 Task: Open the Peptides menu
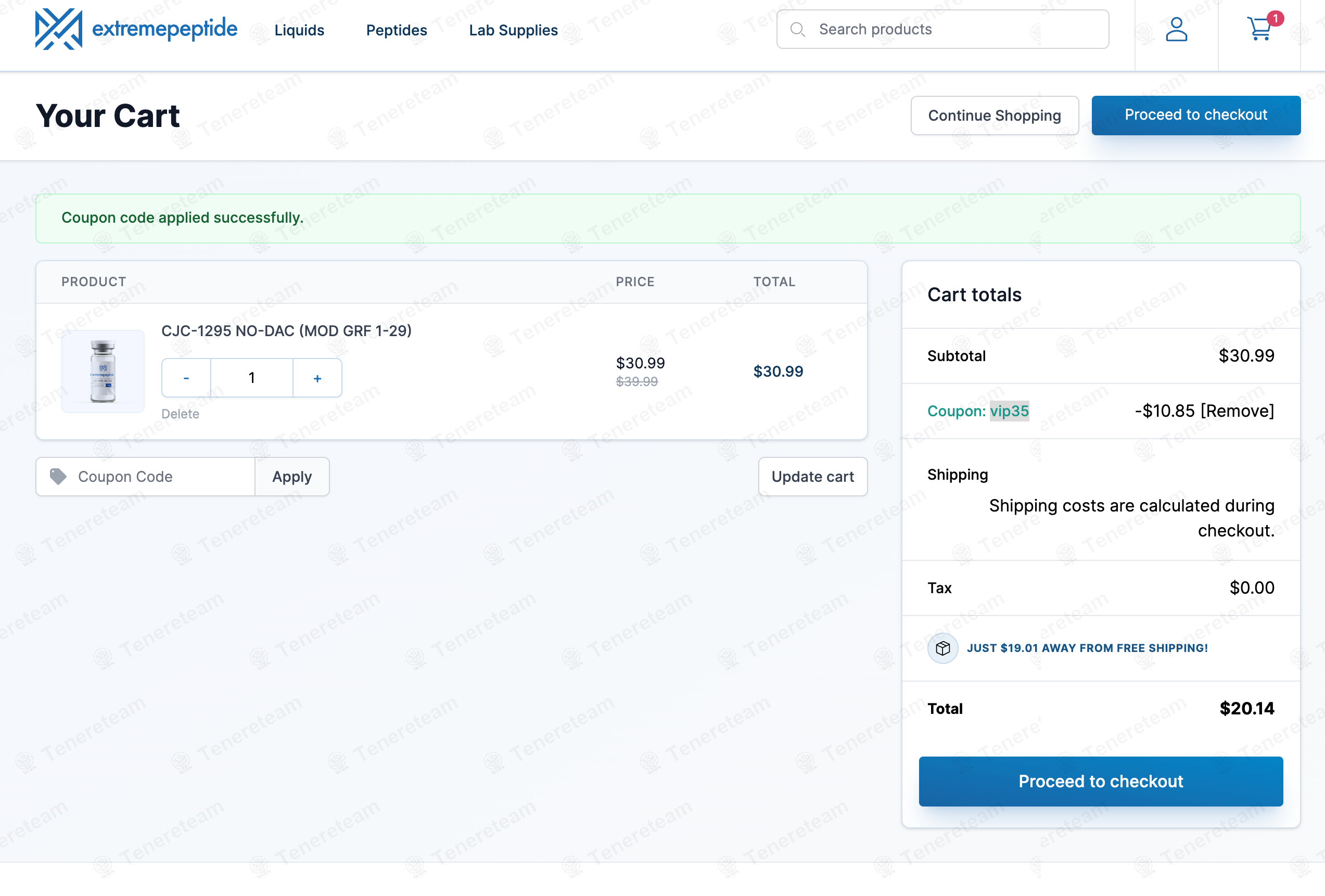tap(396, 30)
